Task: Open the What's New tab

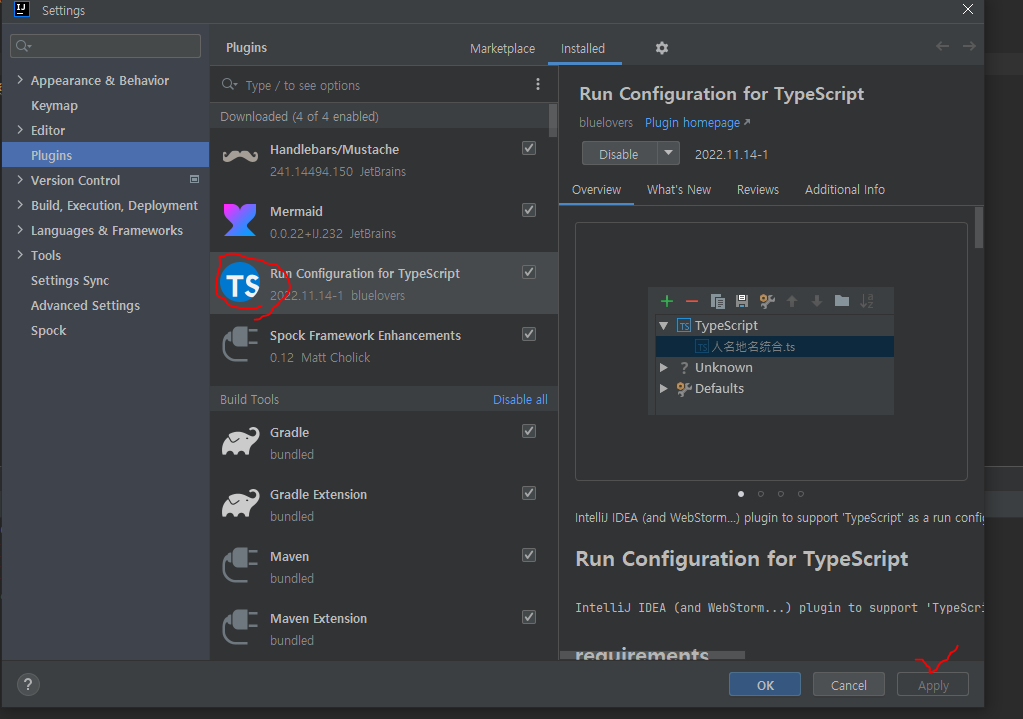Action: tap(679, 190)
